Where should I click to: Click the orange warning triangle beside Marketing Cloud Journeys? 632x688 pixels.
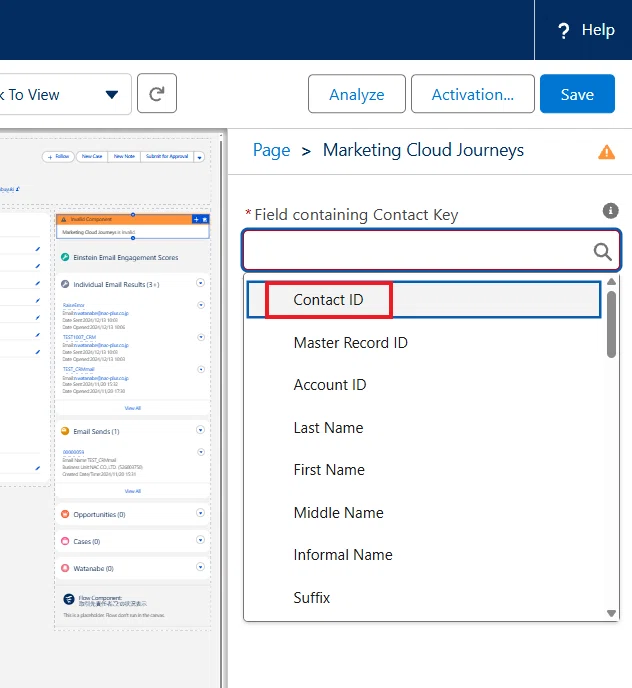tap(607, 152)
